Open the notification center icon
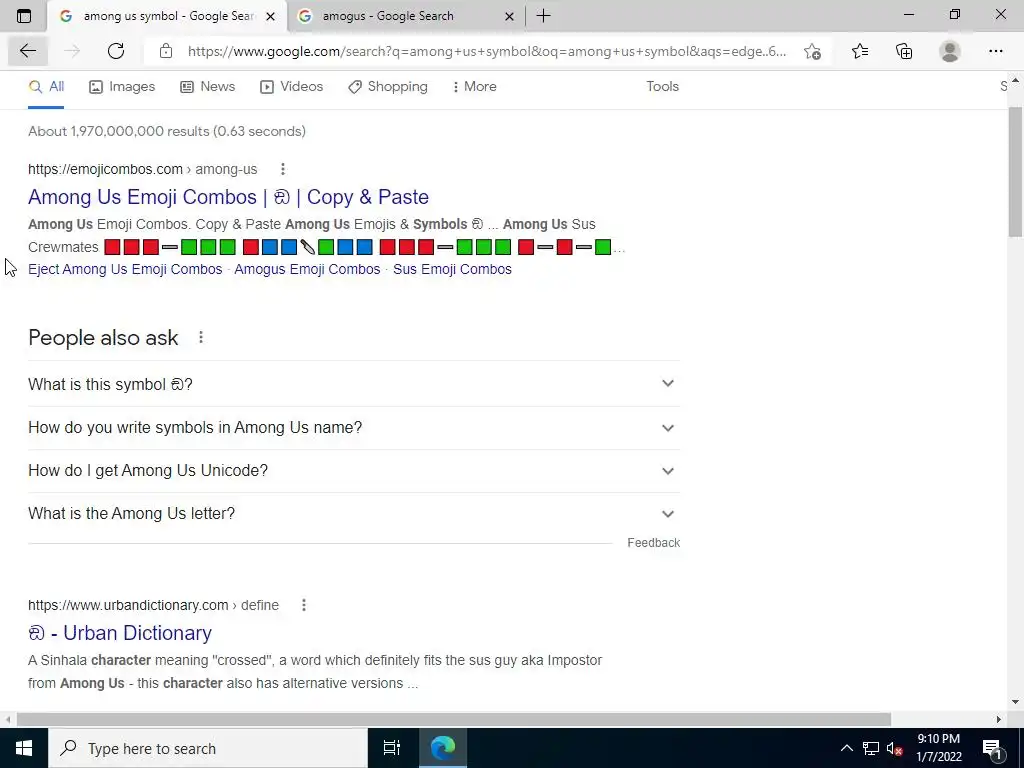The width and height of the screenshot is (1024, 768). click(x=993, y=748)
